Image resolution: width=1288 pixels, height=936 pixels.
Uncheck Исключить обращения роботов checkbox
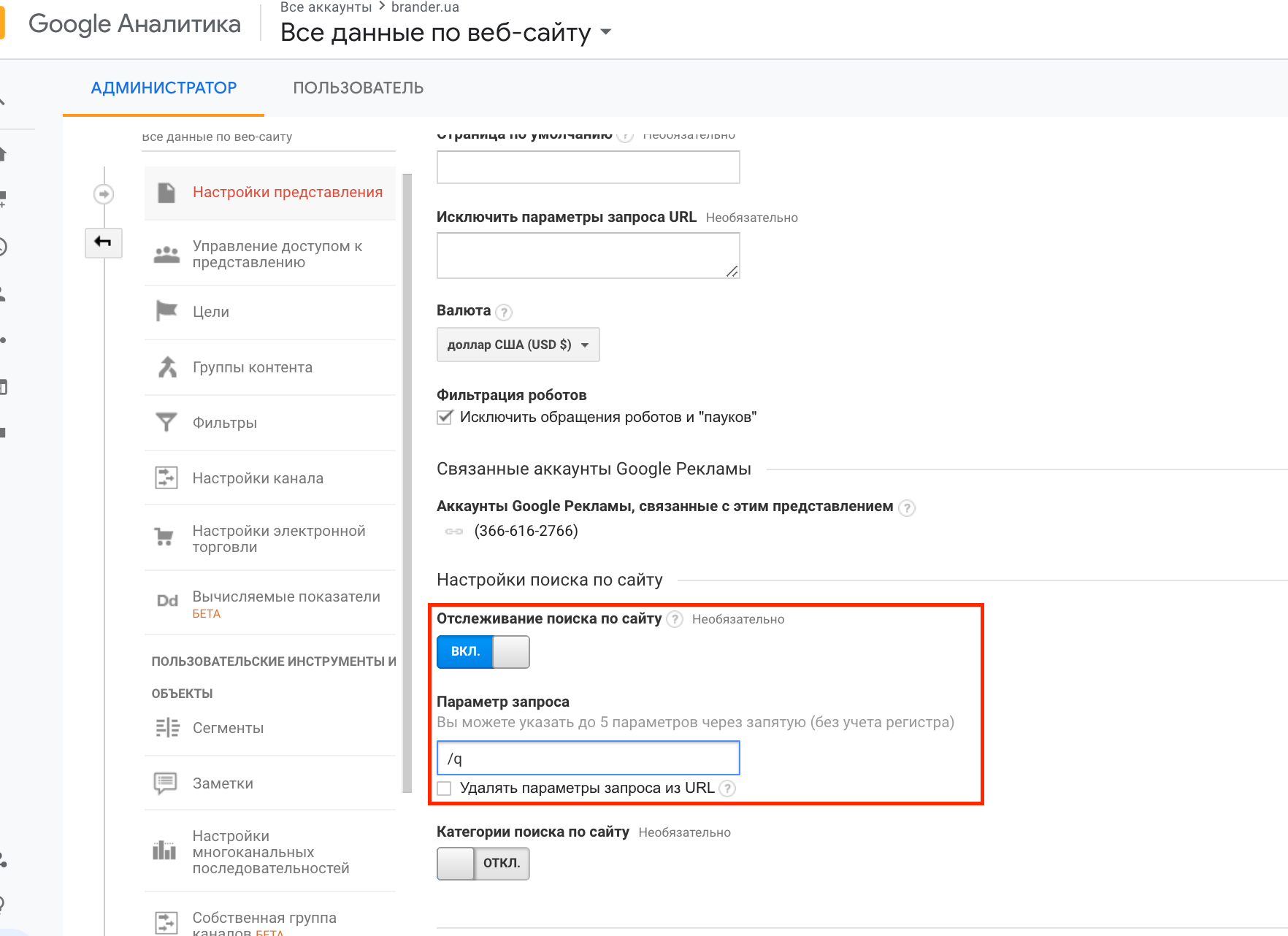click(445, 418)
